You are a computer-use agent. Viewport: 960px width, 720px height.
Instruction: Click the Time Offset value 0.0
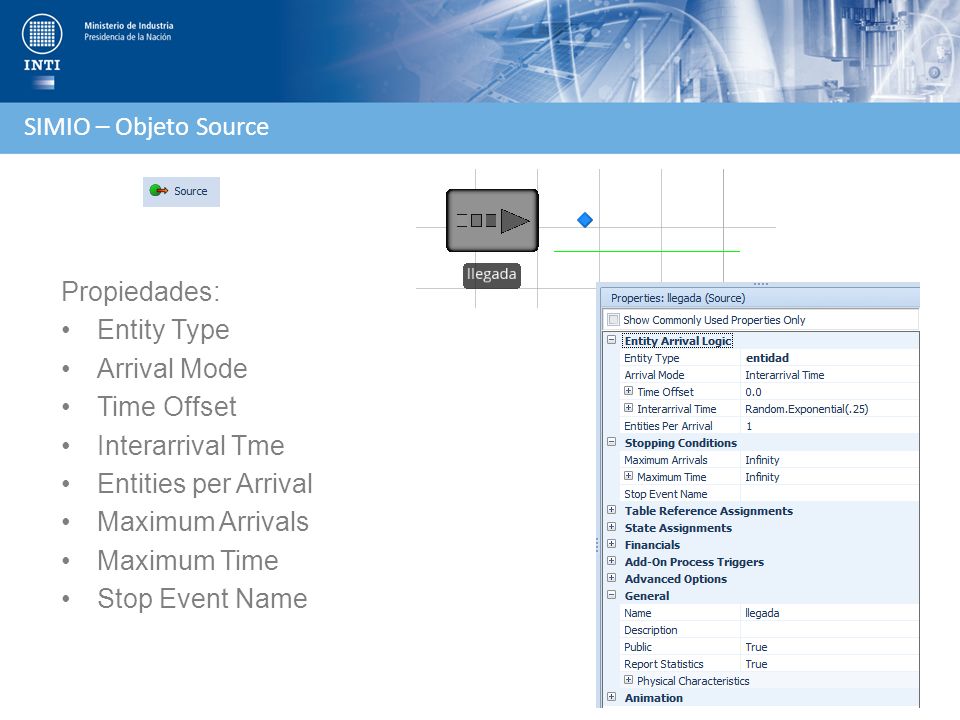pos(830,392)
